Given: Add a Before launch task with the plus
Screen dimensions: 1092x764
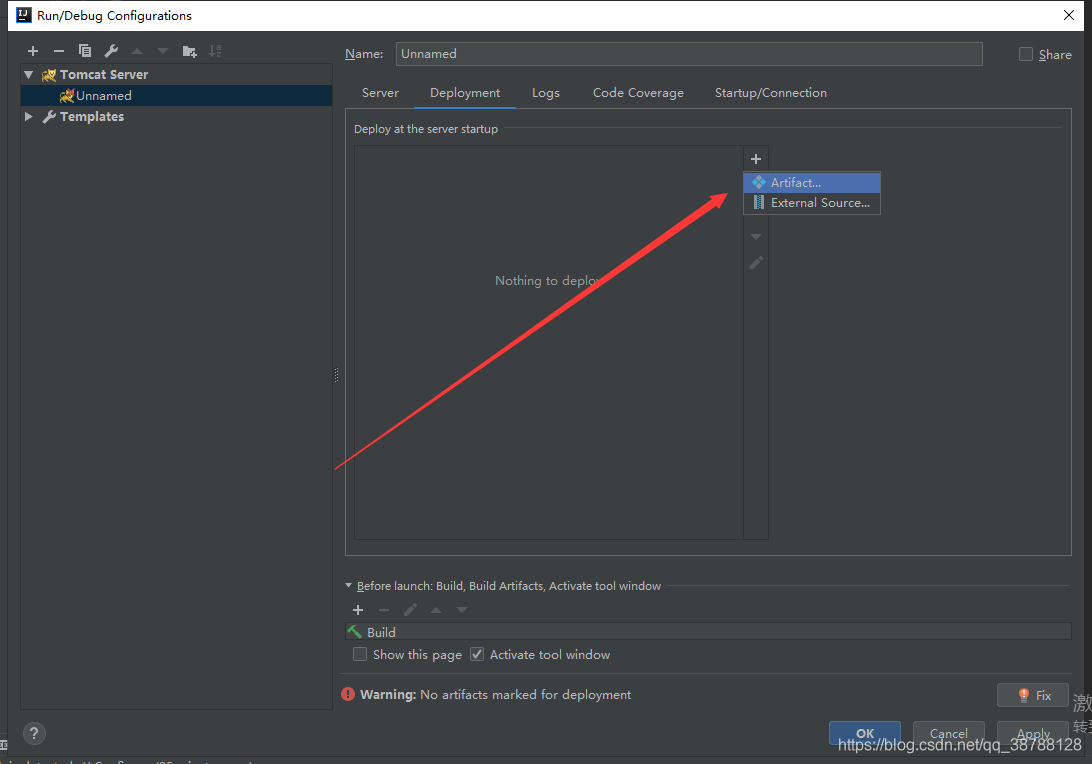Looking at the screenshot, I should (358, 610).
